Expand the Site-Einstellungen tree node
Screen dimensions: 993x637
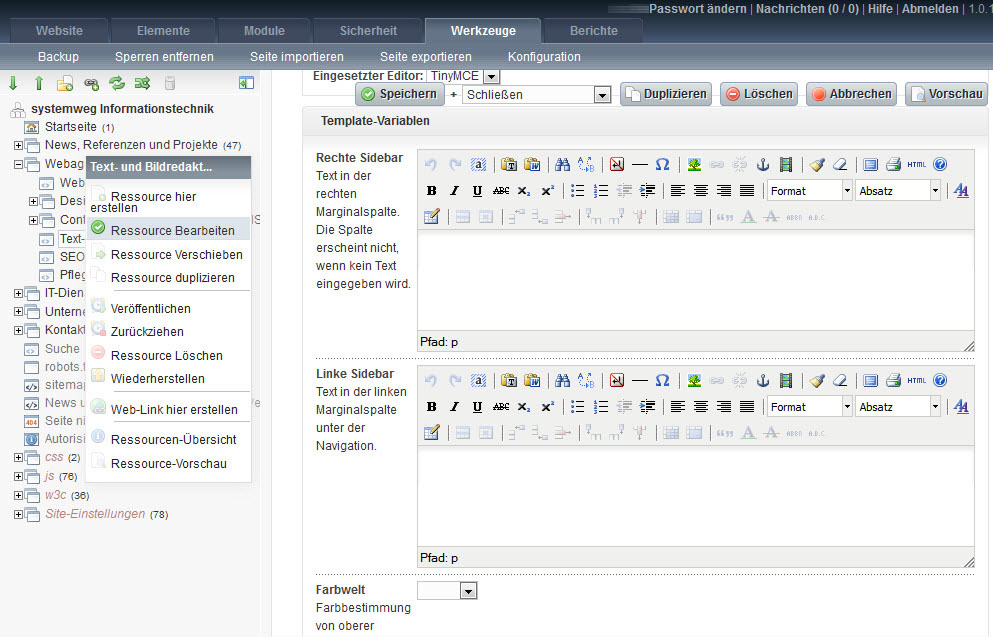(18, 514)
